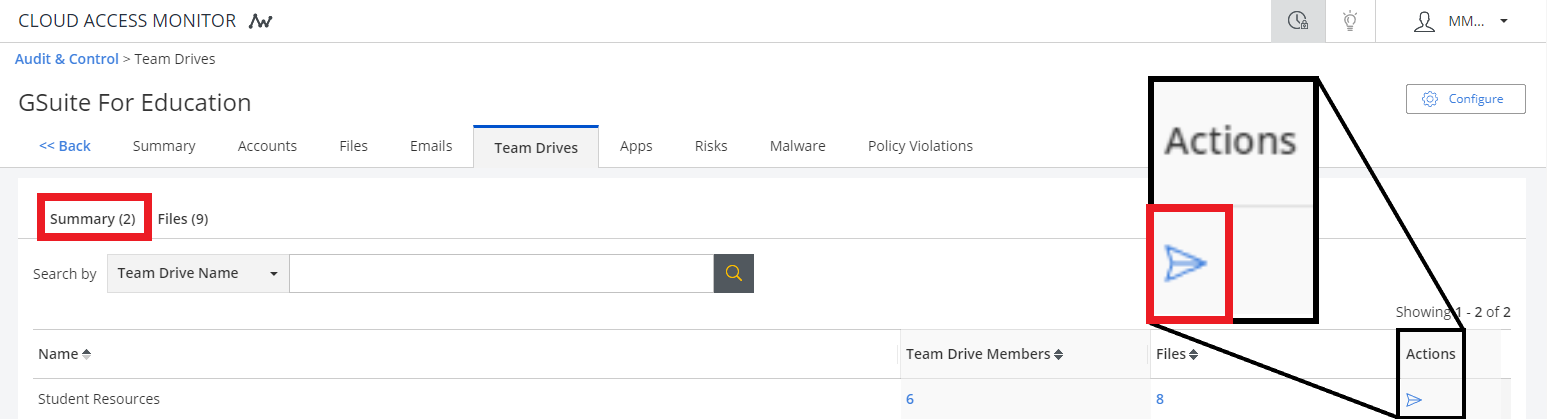This screenshot has height=419, width=1547.
Task: Focus the team drive search field
Action: click(500, 273)
